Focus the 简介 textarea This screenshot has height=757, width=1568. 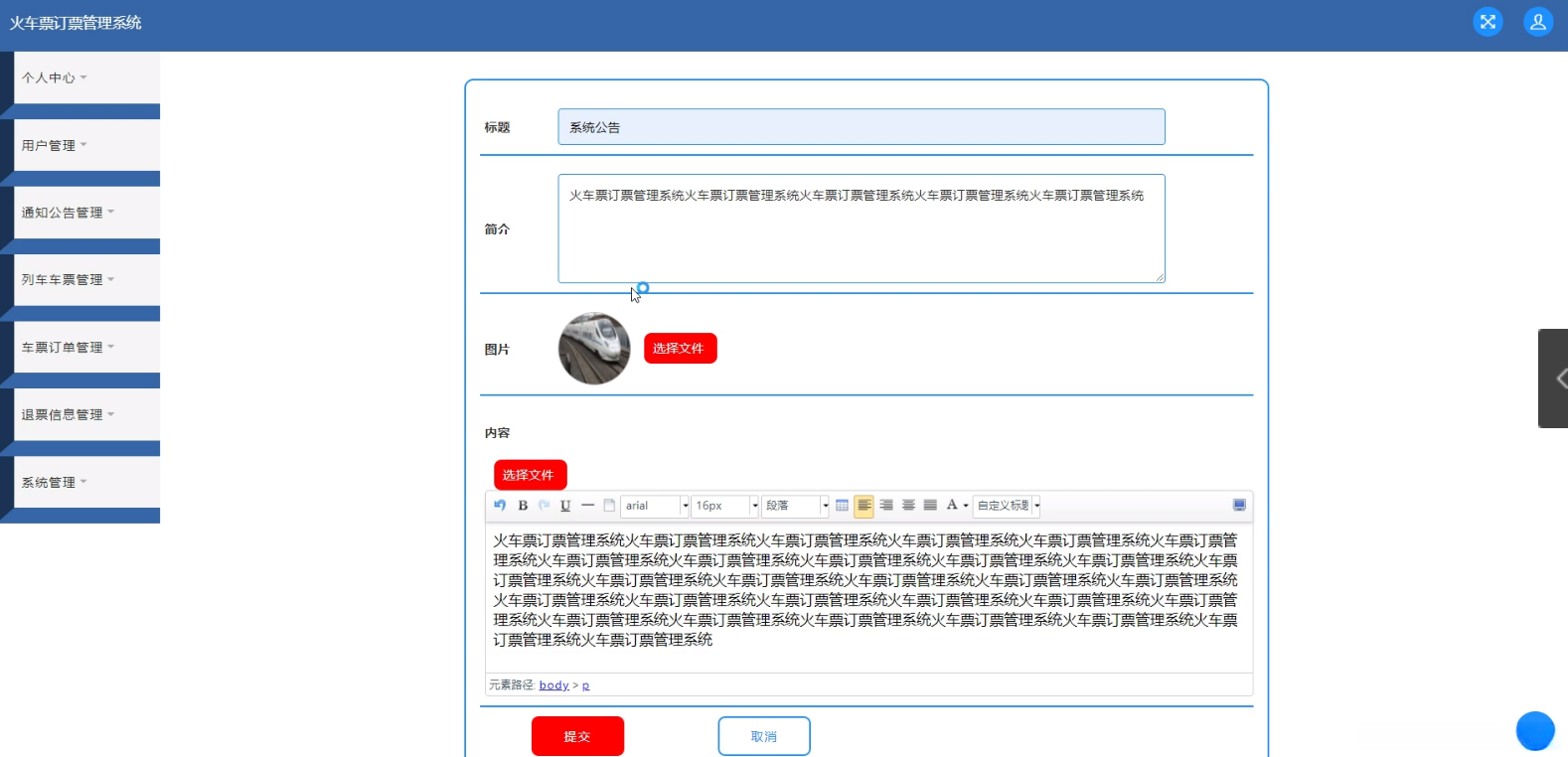point(862,228)
